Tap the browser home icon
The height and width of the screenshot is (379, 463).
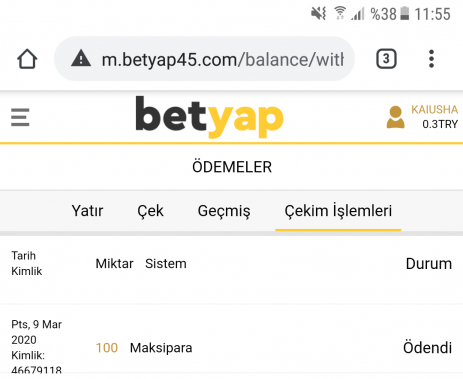tap(27, 59)
